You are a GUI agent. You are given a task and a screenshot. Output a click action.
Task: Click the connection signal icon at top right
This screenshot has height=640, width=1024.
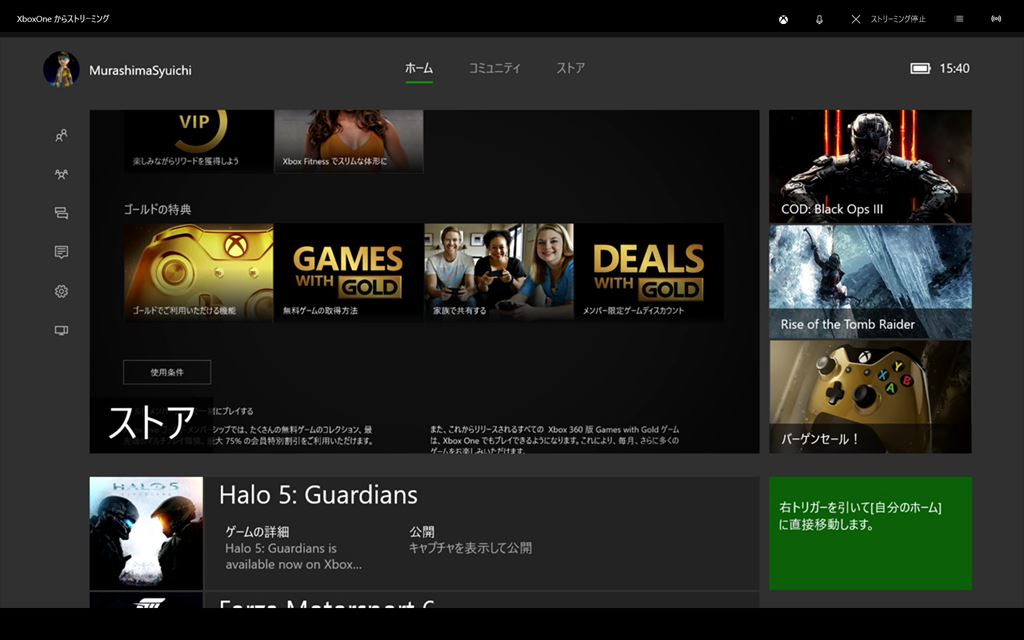tap(996, 19)
